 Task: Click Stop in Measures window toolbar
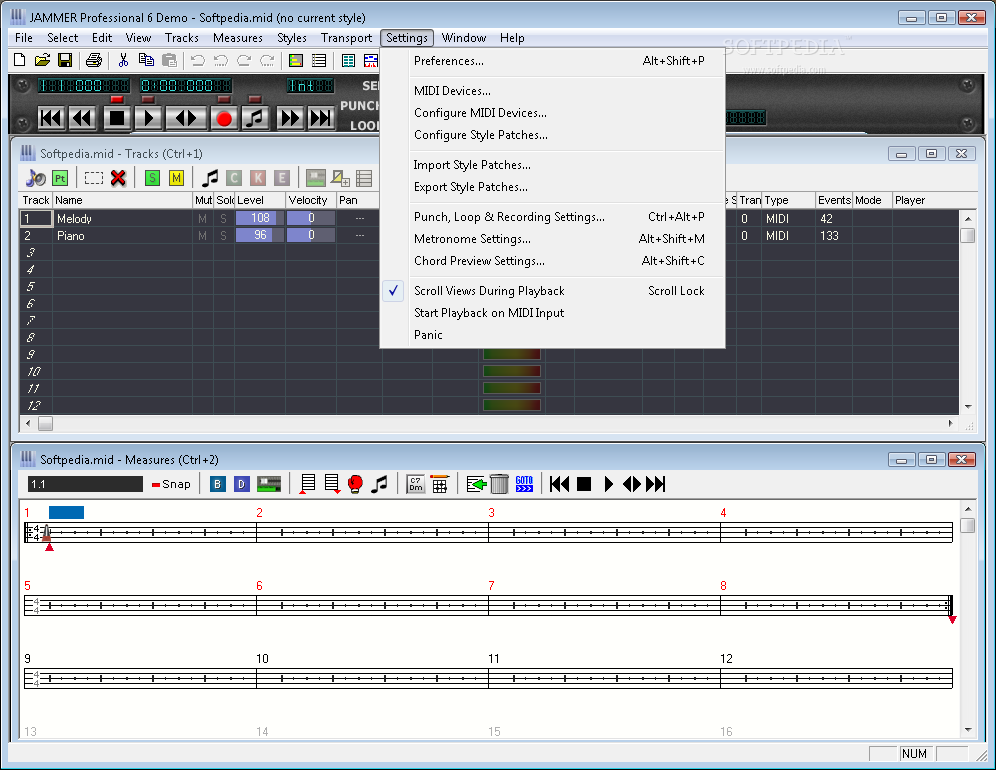pyautogui.click(x=584, y=484)
